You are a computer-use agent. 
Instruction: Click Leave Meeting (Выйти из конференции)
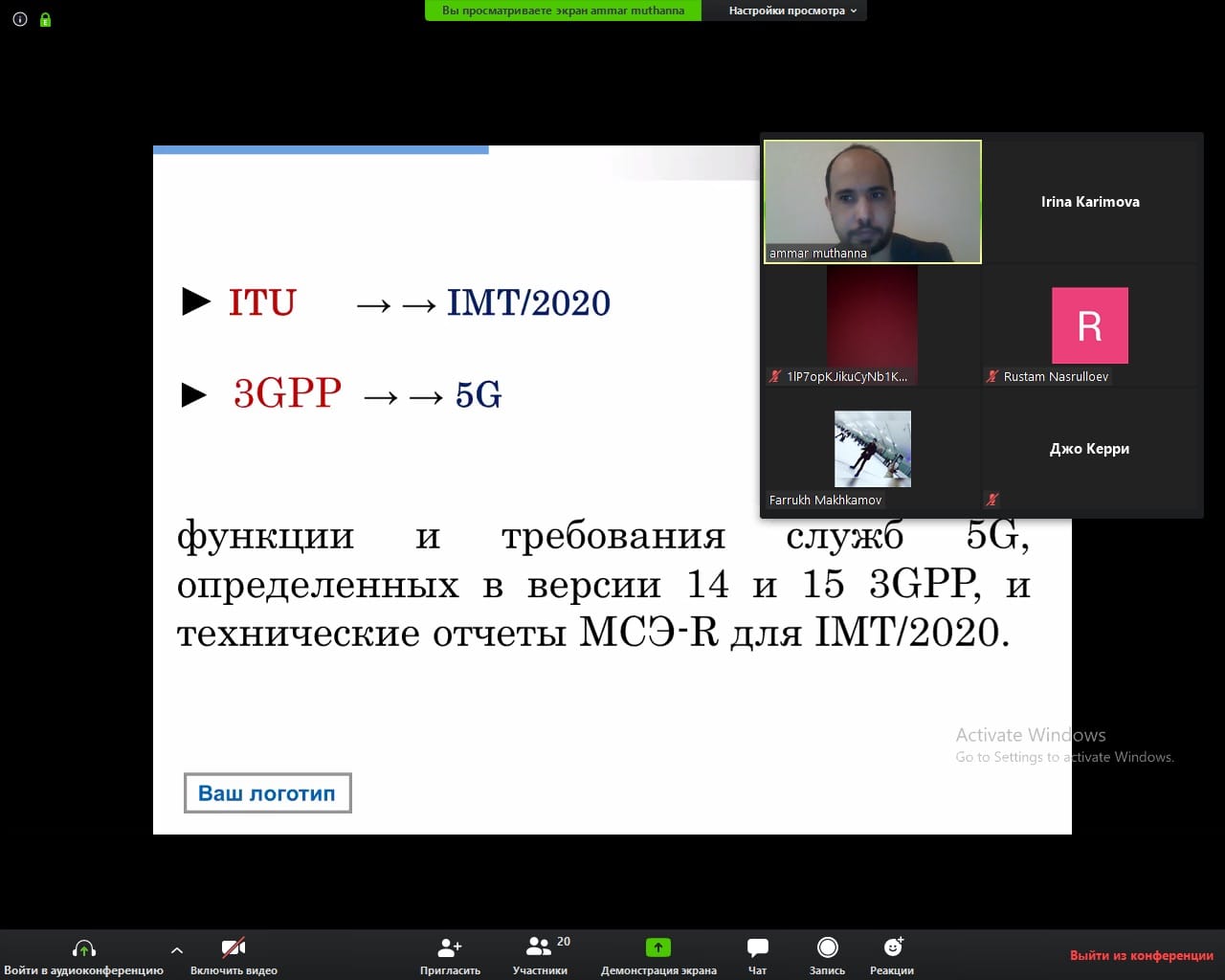(1141, 955)
